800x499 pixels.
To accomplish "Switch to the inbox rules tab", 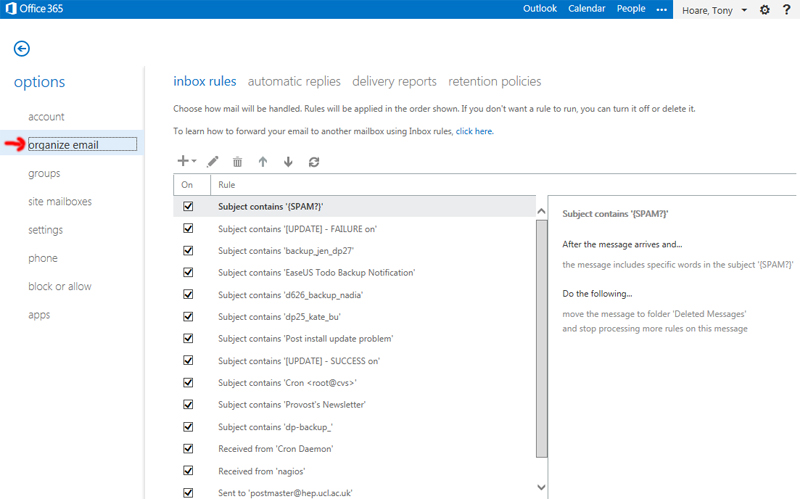I will pos(205,81).
